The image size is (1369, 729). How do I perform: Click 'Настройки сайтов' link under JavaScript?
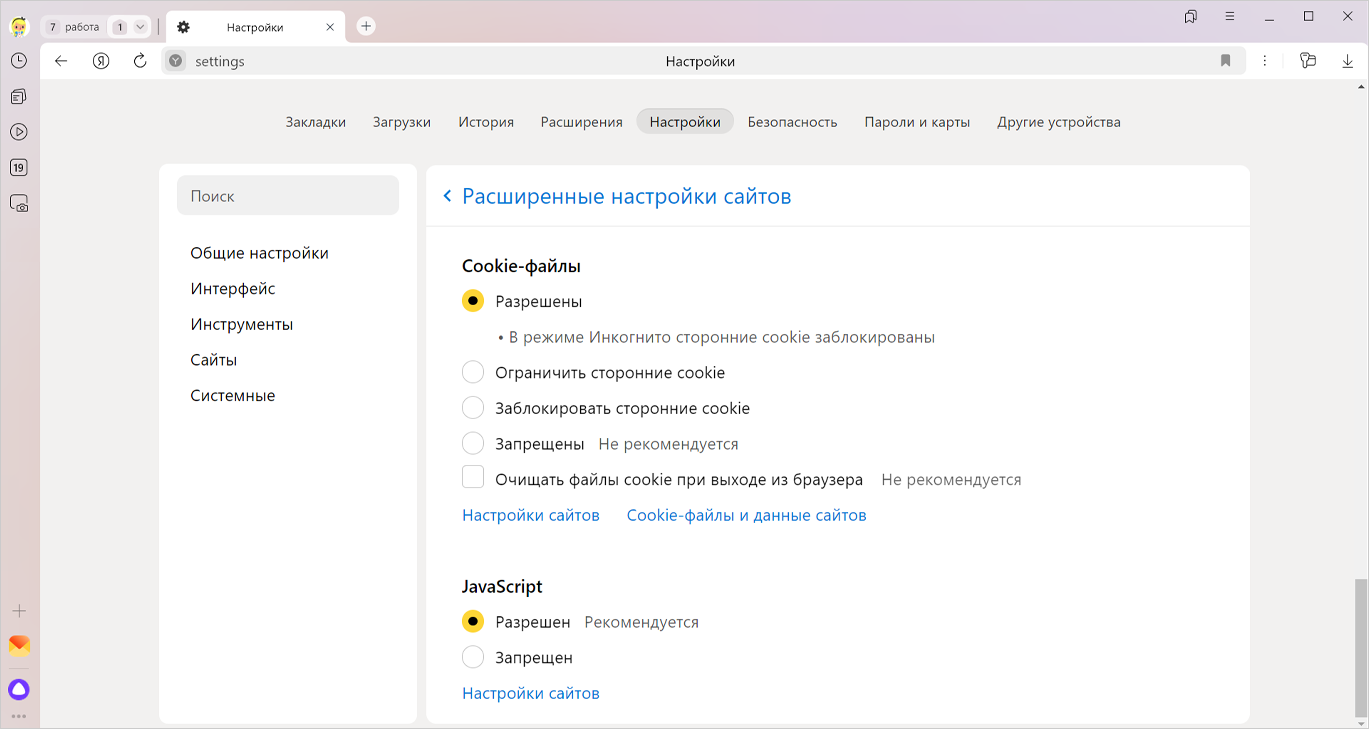530,693
